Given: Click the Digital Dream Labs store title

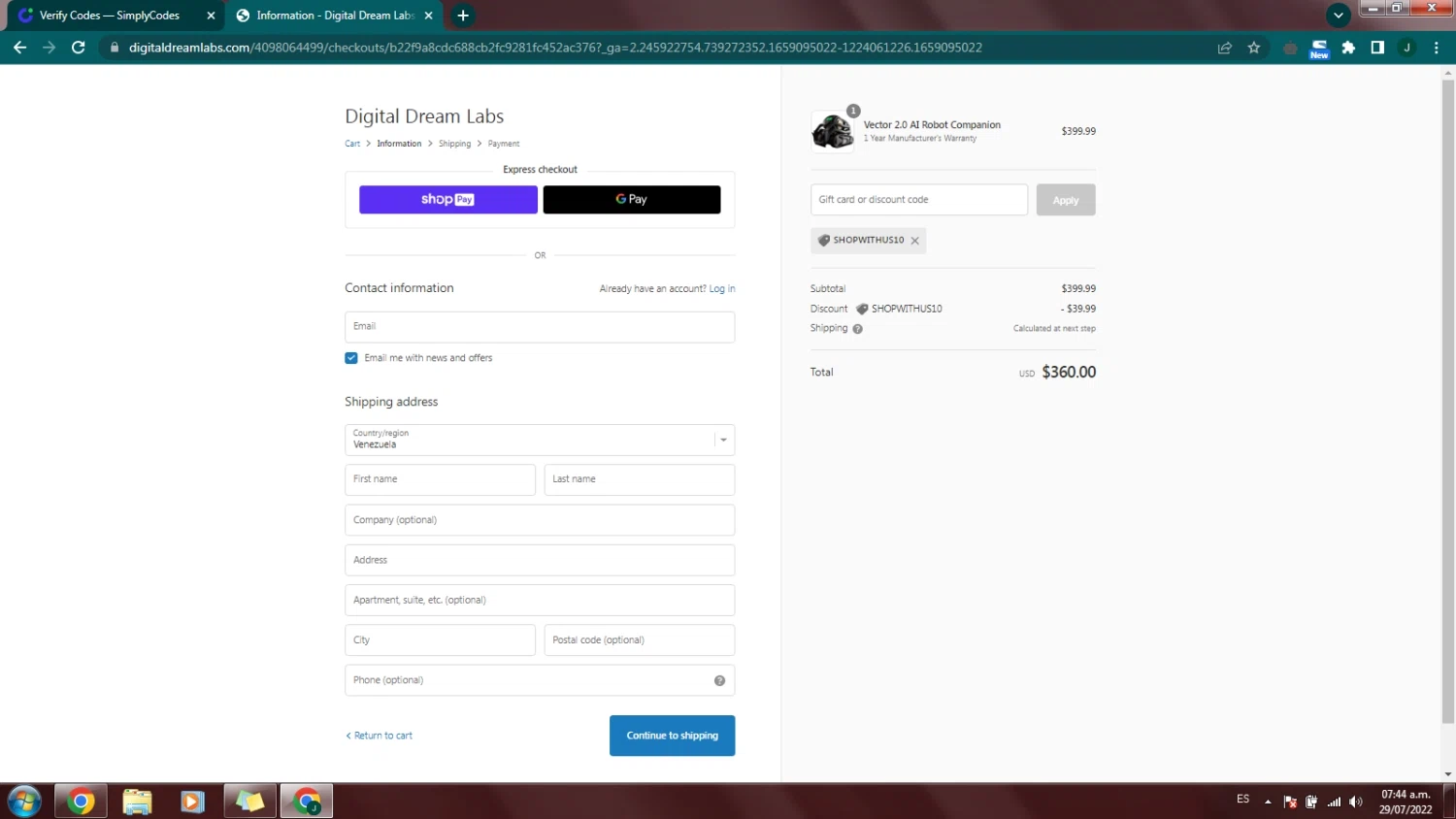Looking at the screenshot, I should tap(424, 116).
